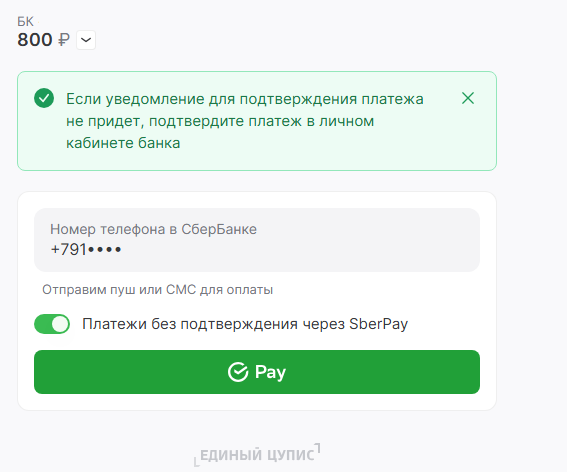567x472 pixels.
Task: Click 'Номер телефона в СберБанке' field label
Action: pos(153,229)
